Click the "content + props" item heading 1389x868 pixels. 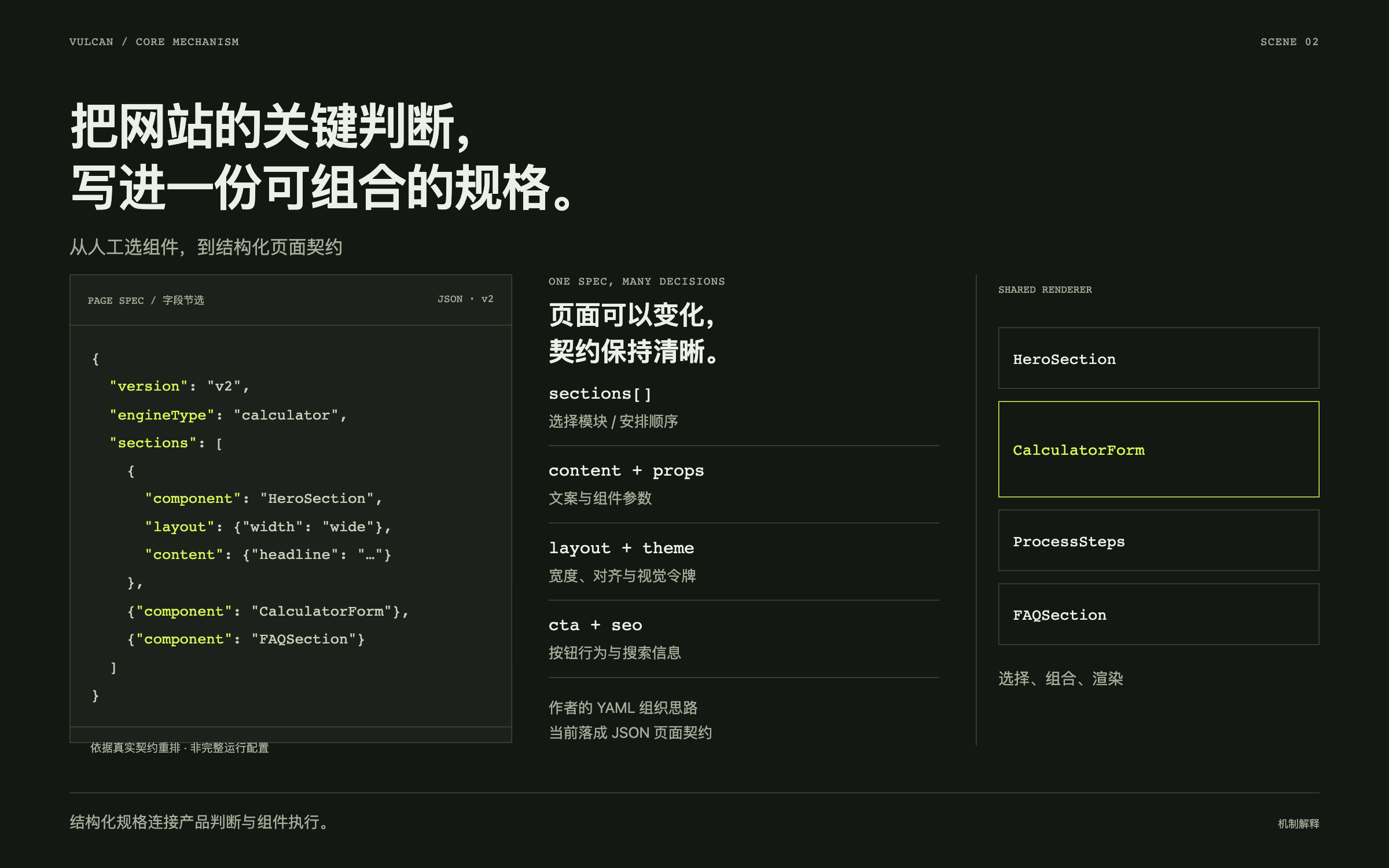coord(626,471)
